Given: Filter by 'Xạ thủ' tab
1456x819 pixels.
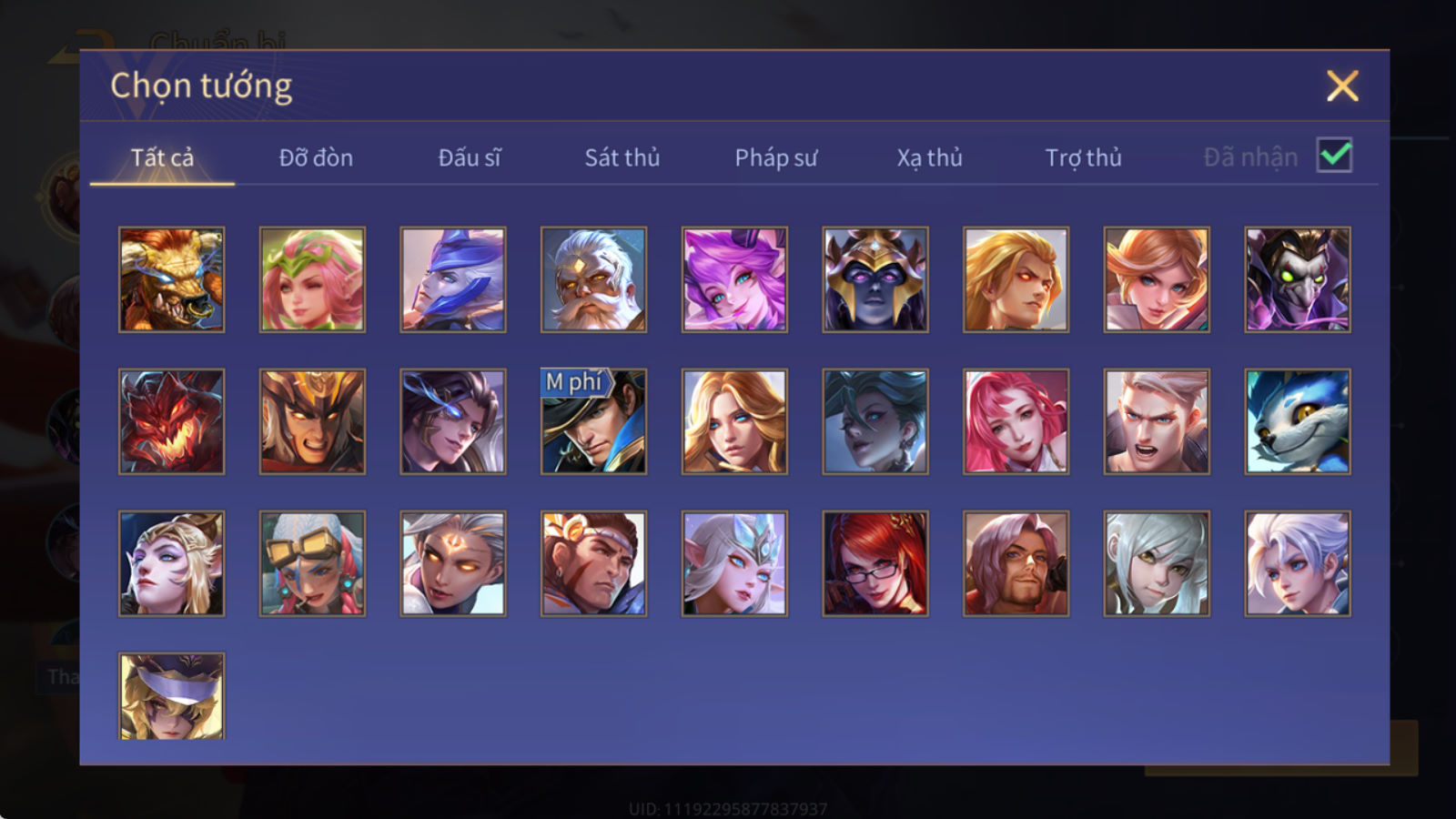Looking at the screenshot, I should (929, 157).
